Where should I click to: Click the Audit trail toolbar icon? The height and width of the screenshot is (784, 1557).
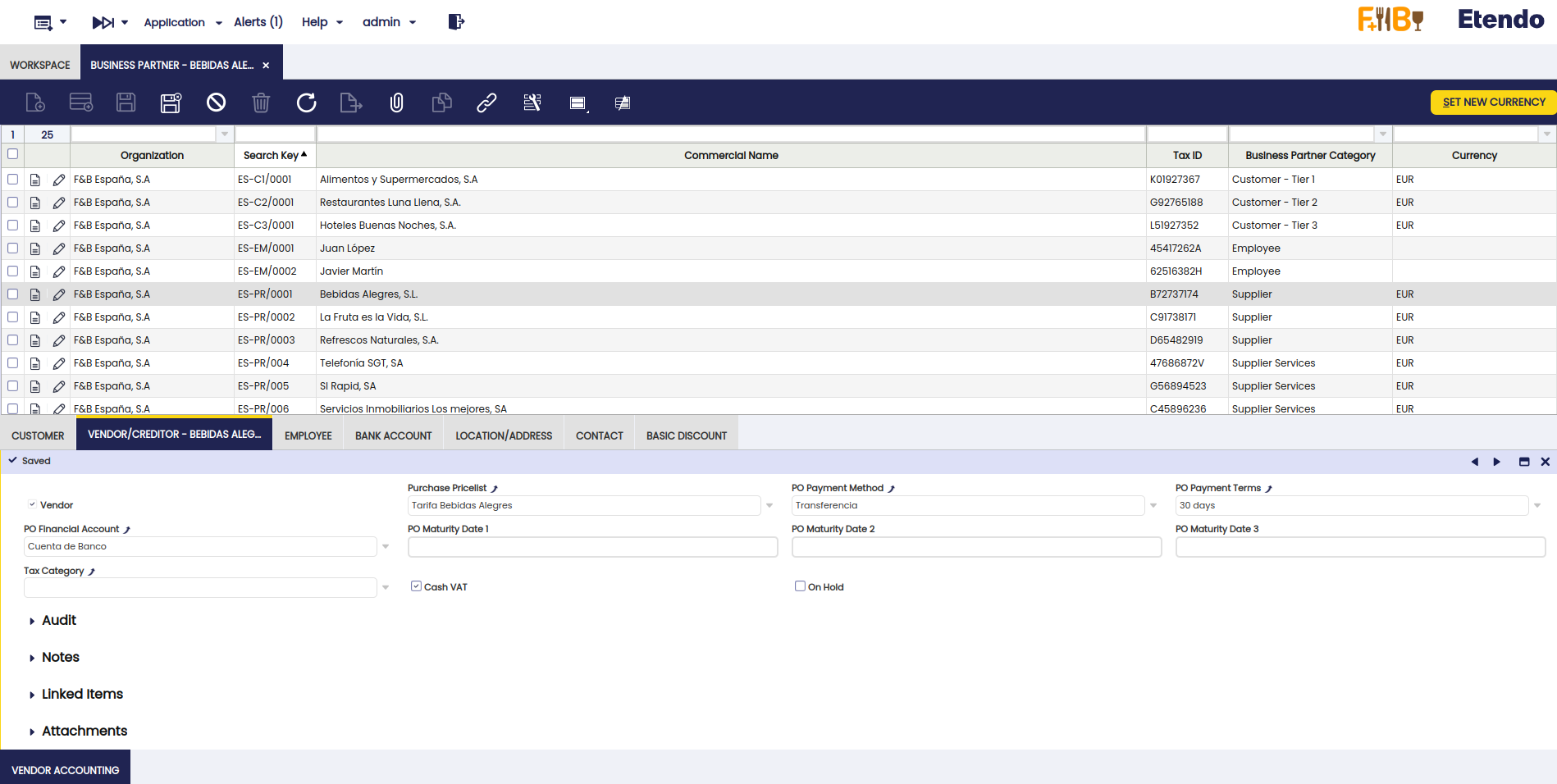coord(532,103)
